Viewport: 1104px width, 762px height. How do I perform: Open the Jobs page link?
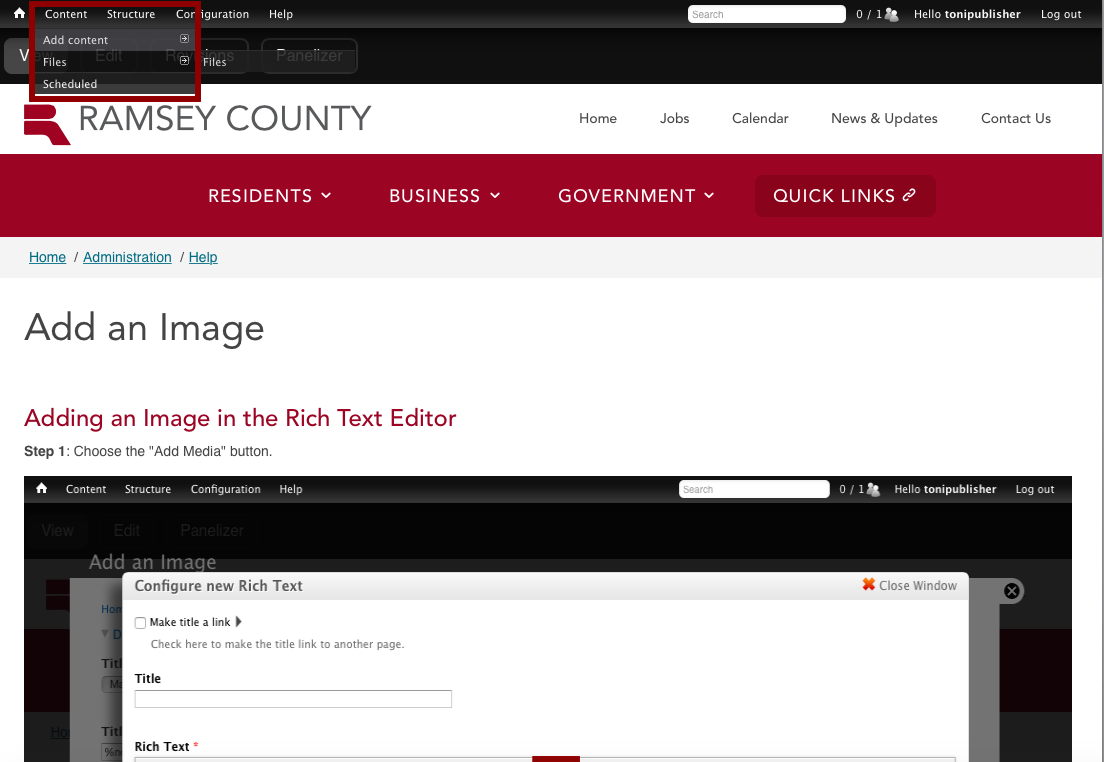point(675,118)
